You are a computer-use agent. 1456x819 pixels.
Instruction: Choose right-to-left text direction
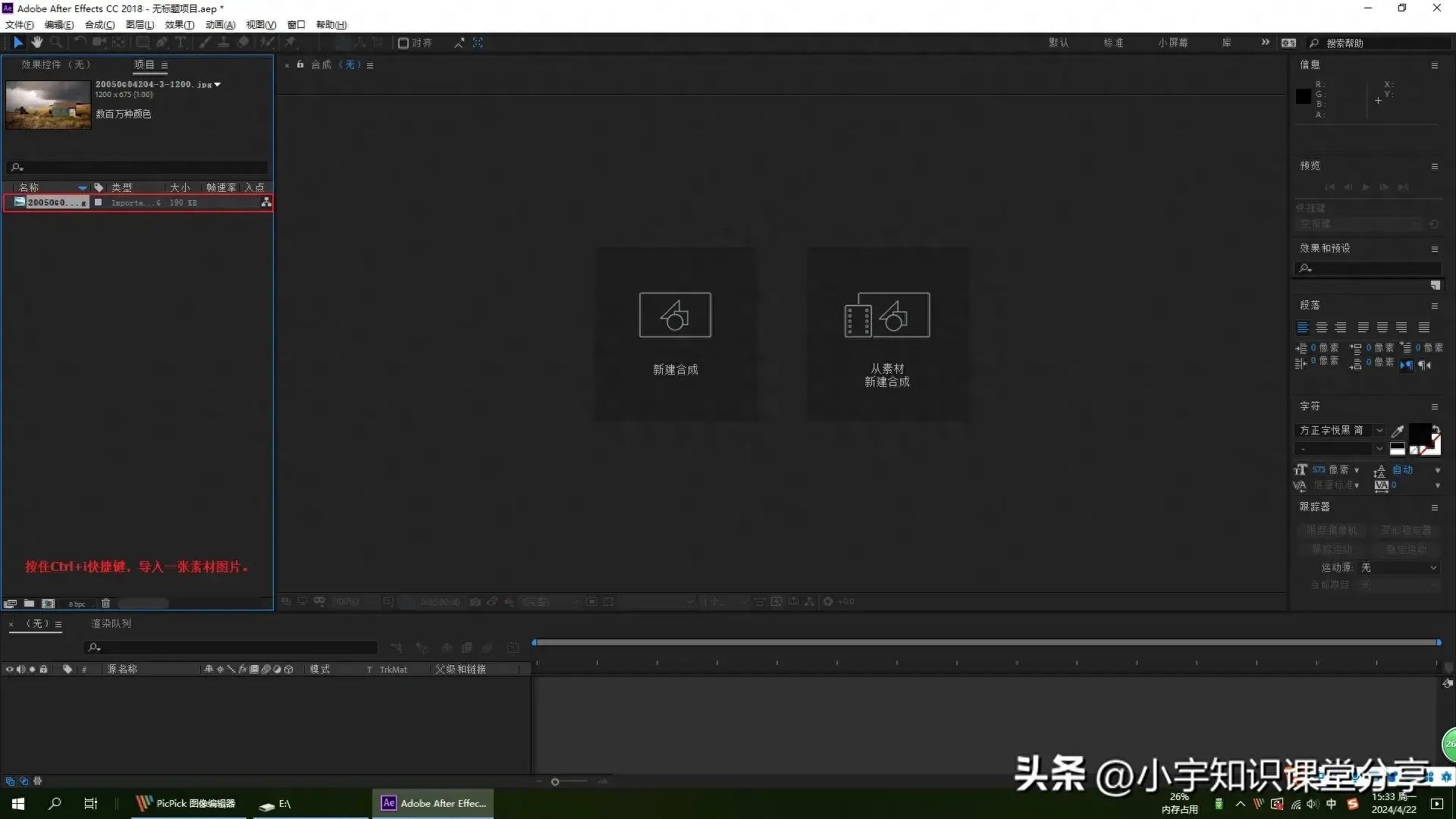click(x=1425, y=365)
